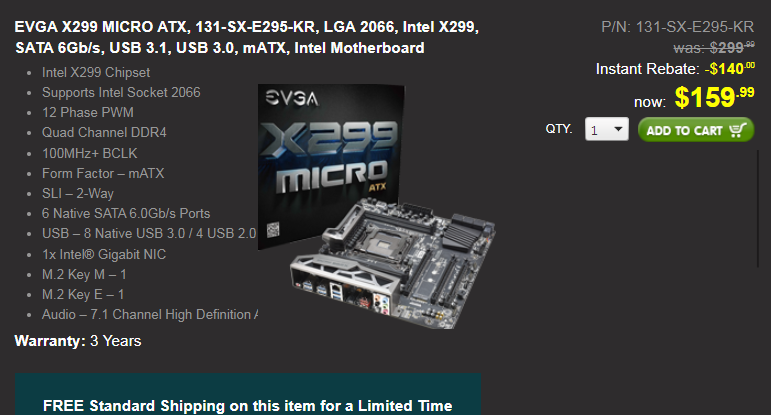This screenshot has height=415, width=771.
Task: Click the QR code on the box
Action: (273, 230)
